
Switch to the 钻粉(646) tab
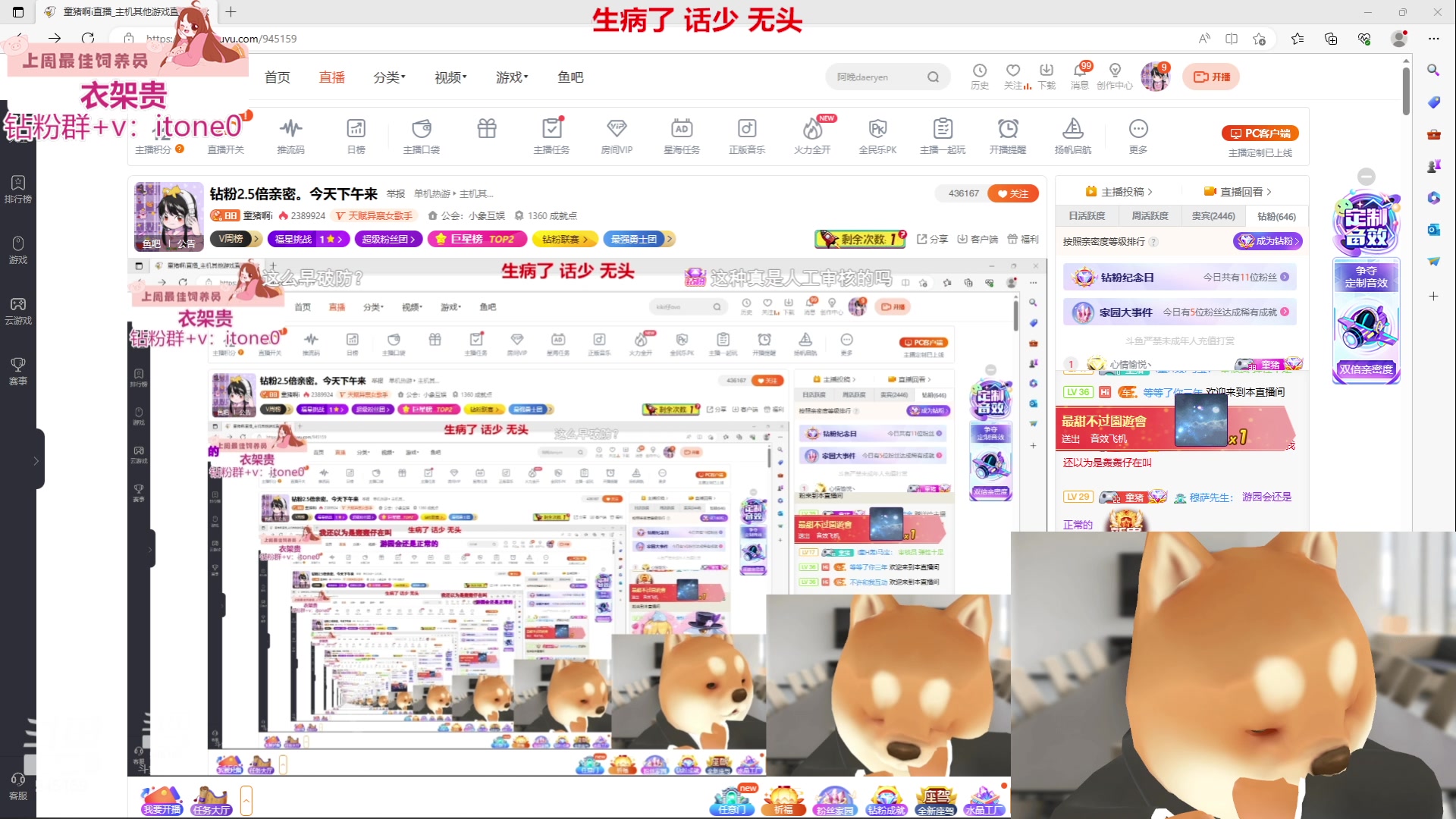tap(1276, 216)
